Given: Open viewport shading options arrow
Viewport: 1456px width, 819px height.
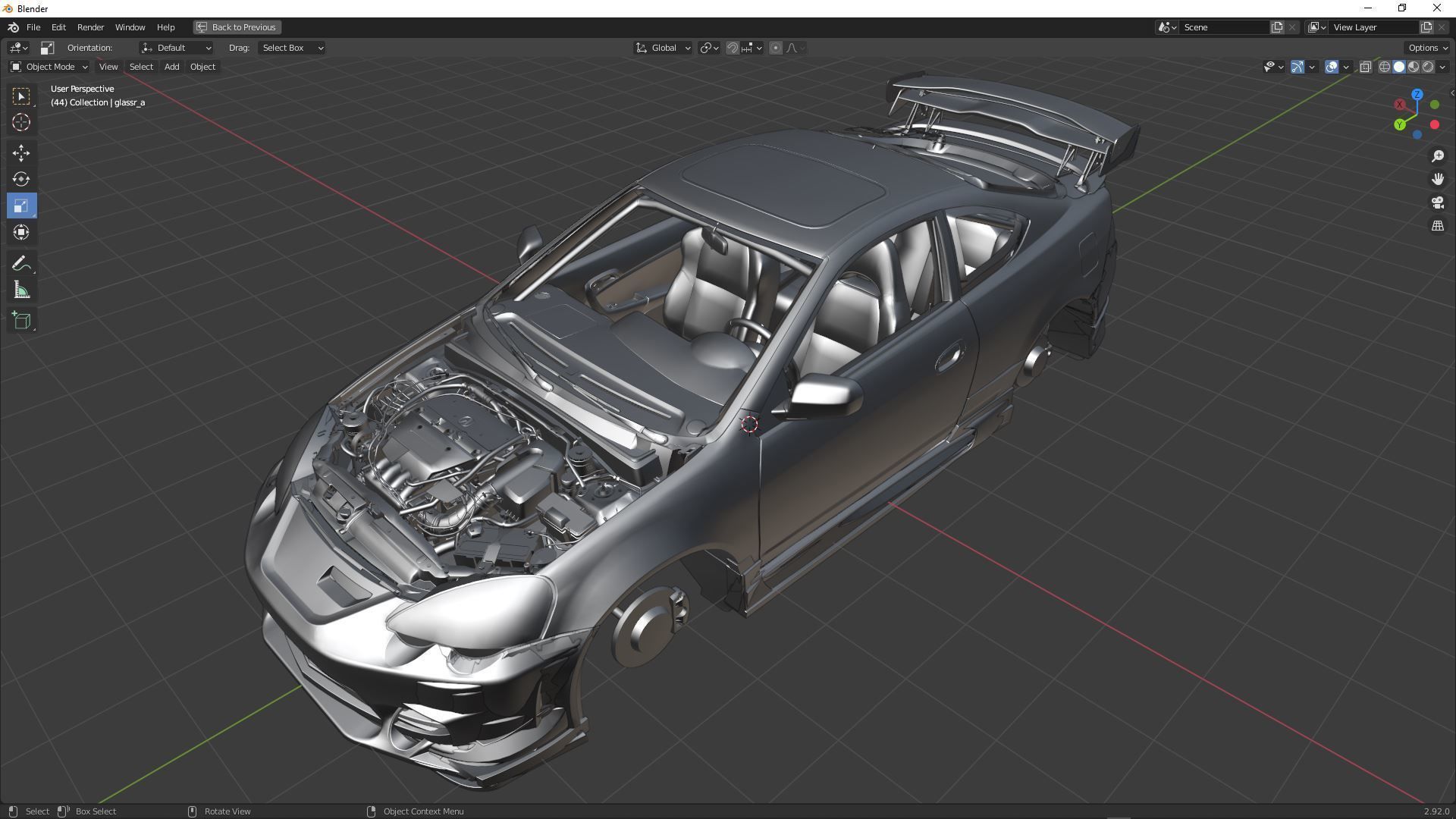Looking at the screenshot, I should click(x=1442, y=67).
